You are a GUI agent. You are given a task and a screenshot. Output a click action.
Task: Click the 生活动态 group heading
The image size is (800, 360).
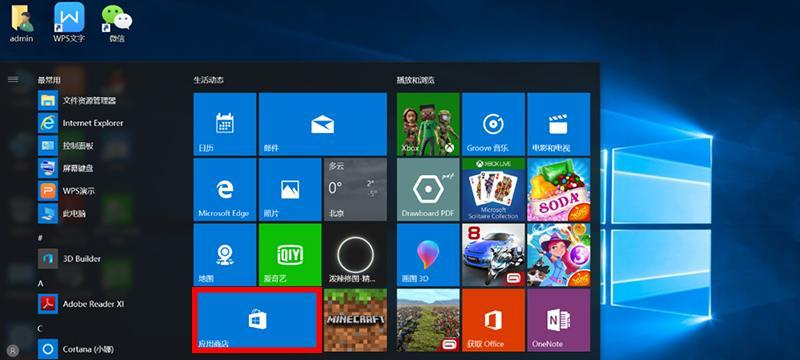click(209, 80)
